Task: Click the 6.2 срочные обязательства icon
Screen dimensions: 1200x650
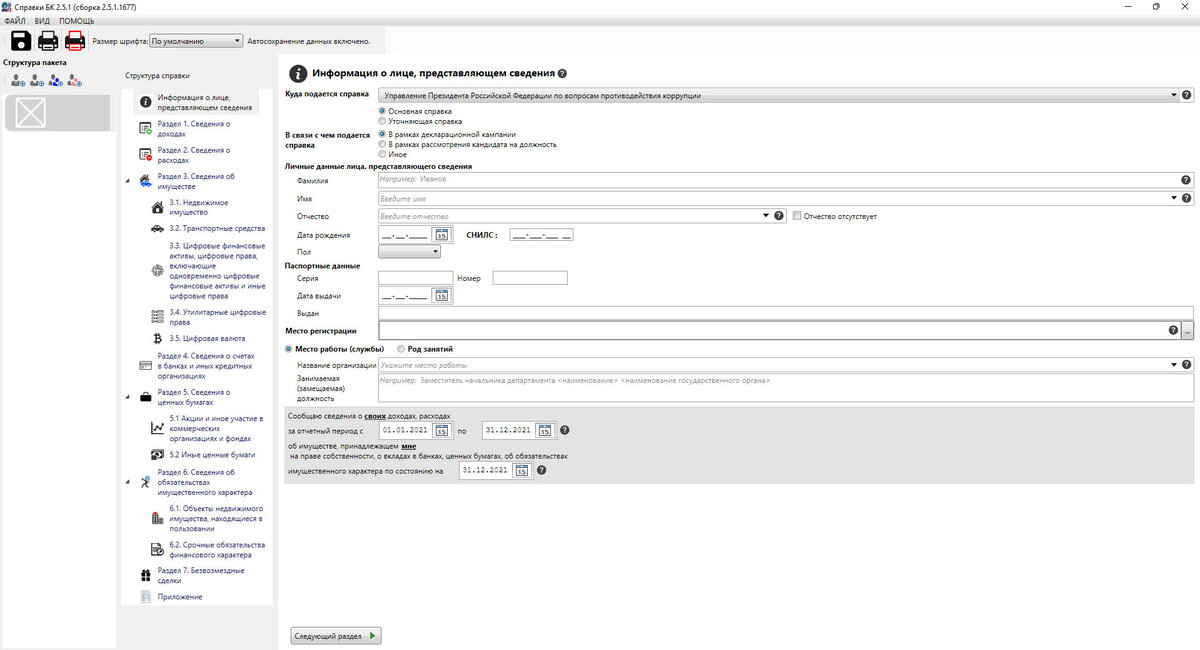Action: (x=157, y=550)
